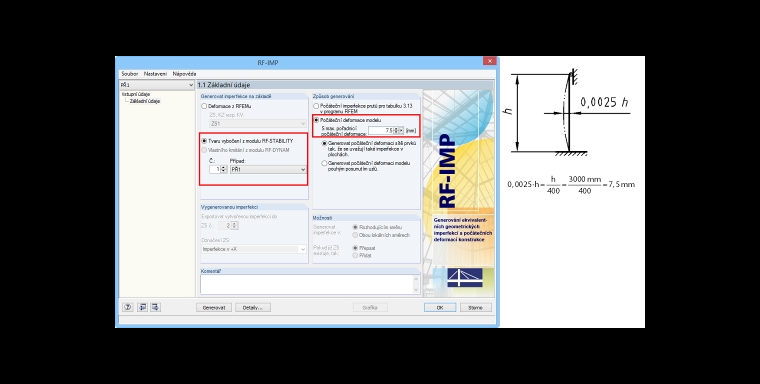Click the 7.5 mm deformation value field
The width and height of the screenshot is (760, 384).
click(x=380, y=130)
